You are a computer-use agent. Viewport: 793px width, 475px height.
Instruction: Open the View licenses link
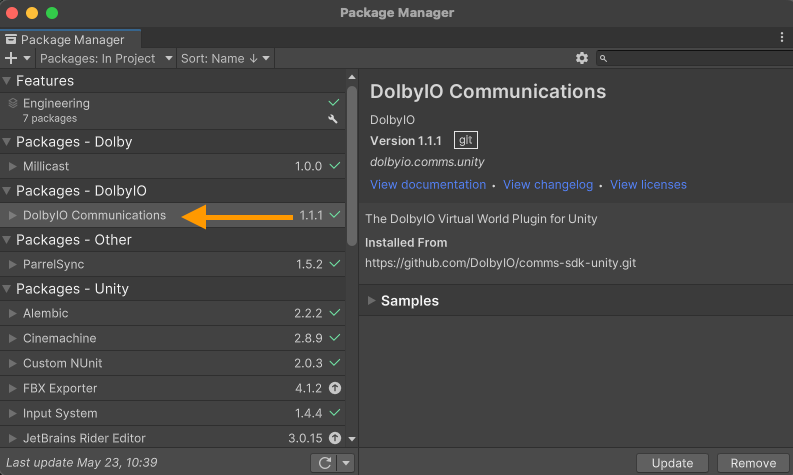pyautogui.click(x=648, y=185)
